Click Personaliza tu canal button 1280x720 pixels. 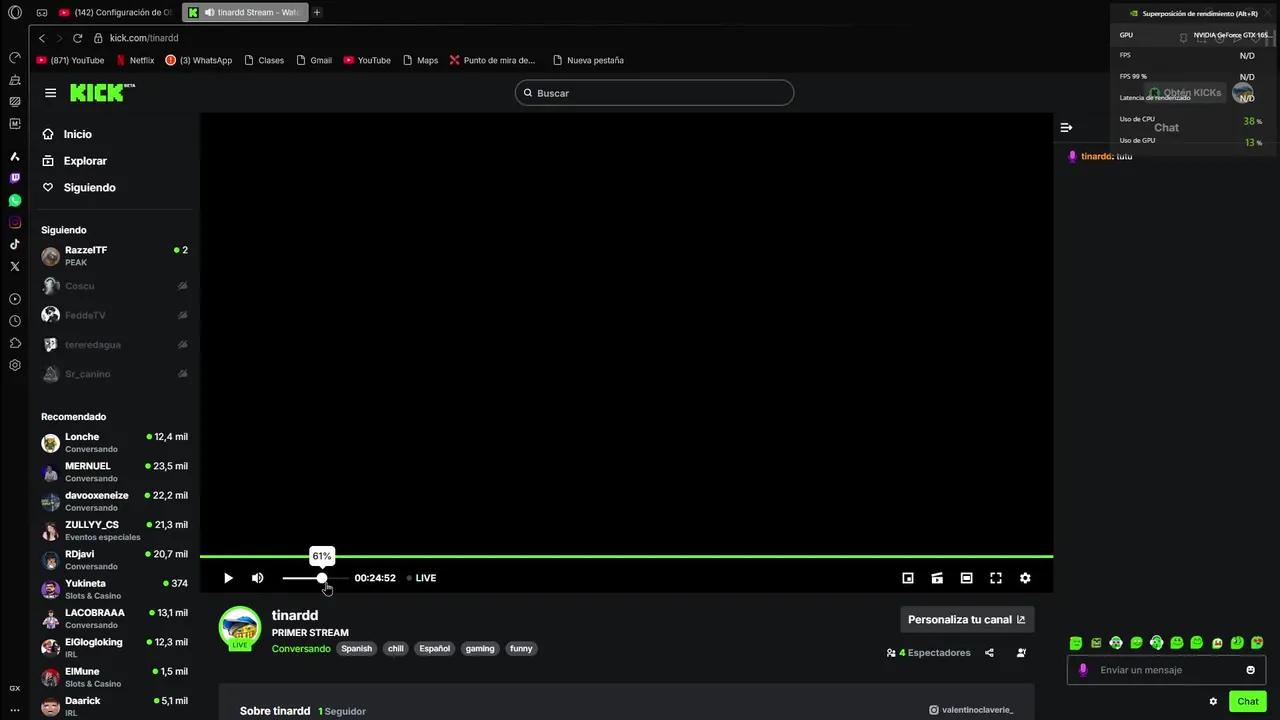pos(967,620)
